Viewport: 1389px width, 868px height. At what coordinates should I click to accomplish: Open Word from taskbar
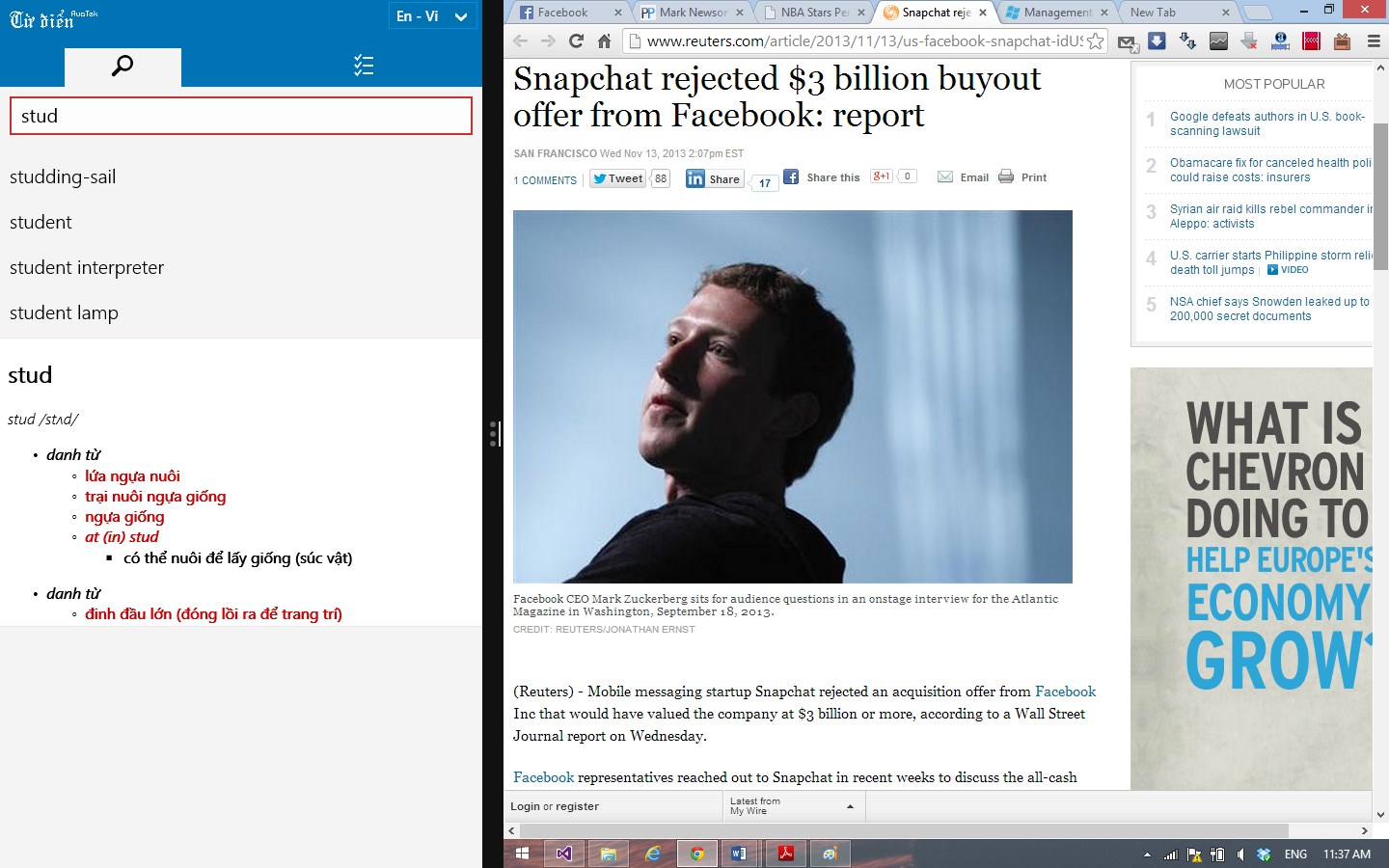(x=740, y=854)
